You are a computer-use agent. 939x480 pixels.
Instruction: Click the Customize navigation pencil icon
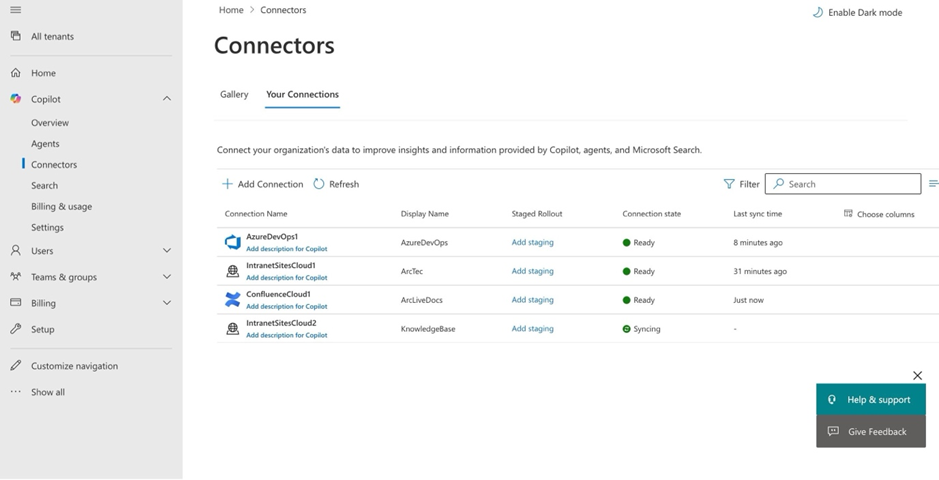[16, 365]
